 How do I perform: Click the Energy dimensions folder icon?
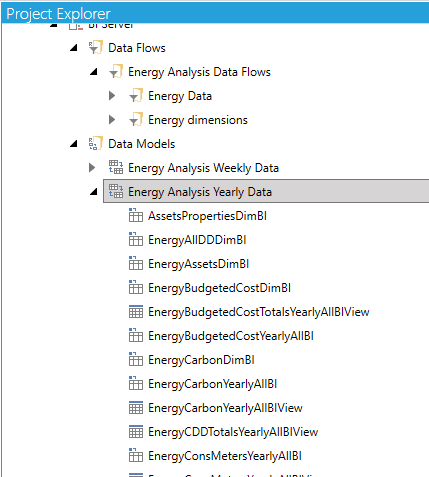pos(136,120)
